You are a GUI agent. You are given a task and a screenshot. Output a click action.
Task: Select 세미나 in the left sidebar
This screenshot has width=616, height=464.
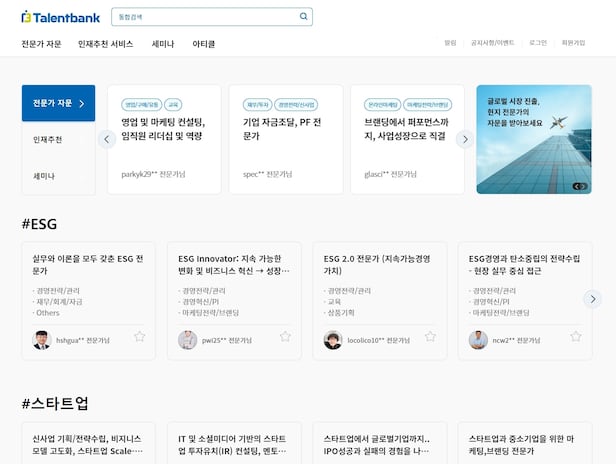click(44, 176)
